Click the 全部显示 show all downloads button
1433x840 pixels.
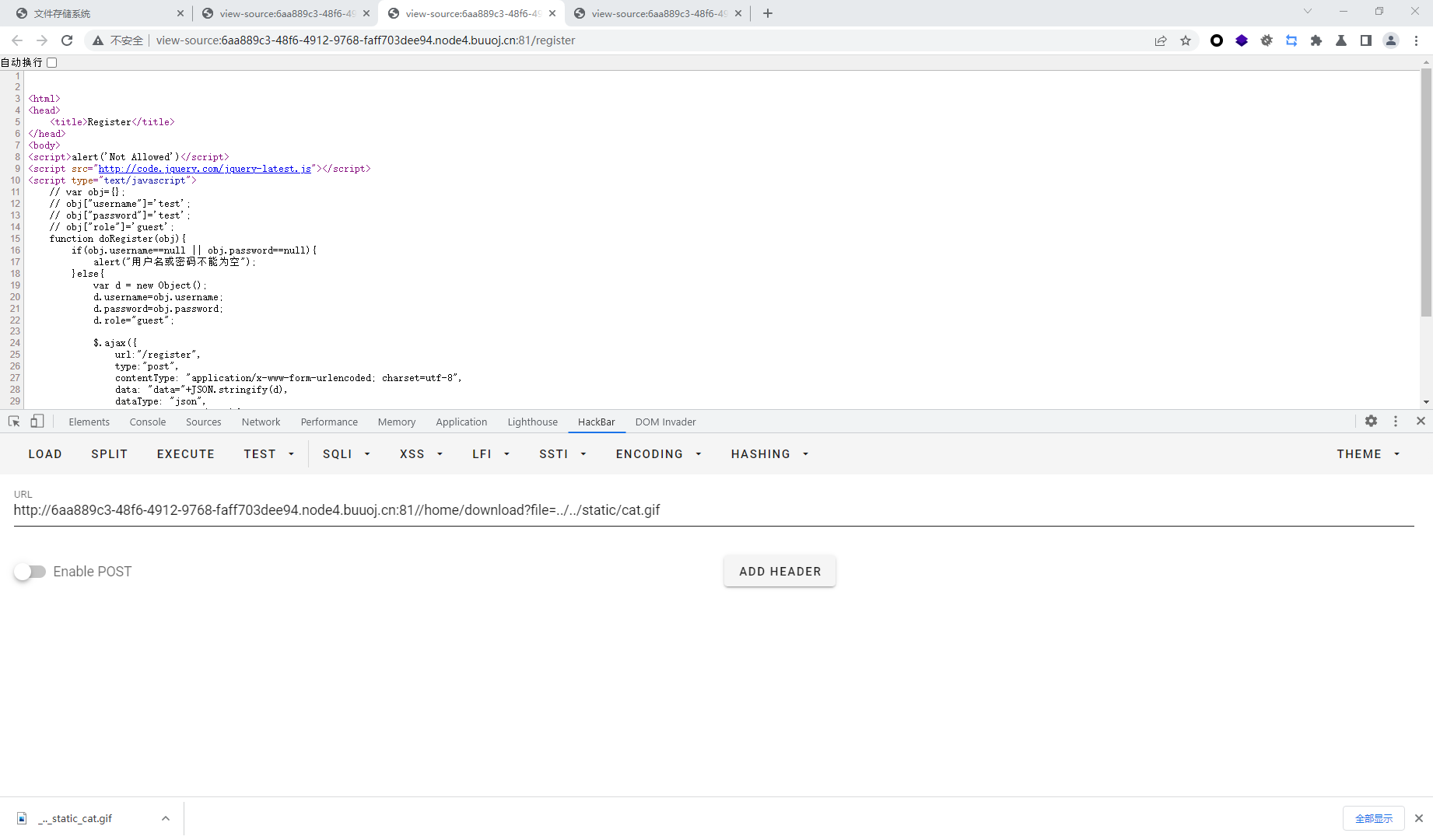pos(1374,818)
